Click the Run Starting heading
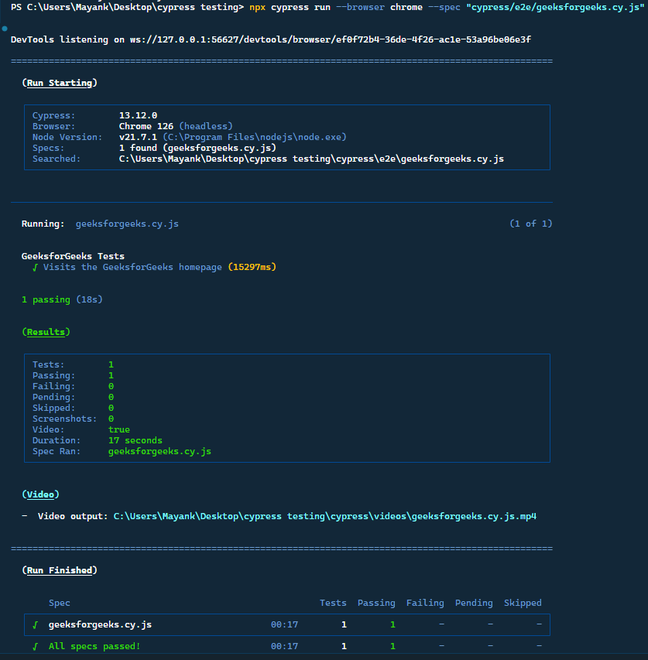 [x=59, y=83]
